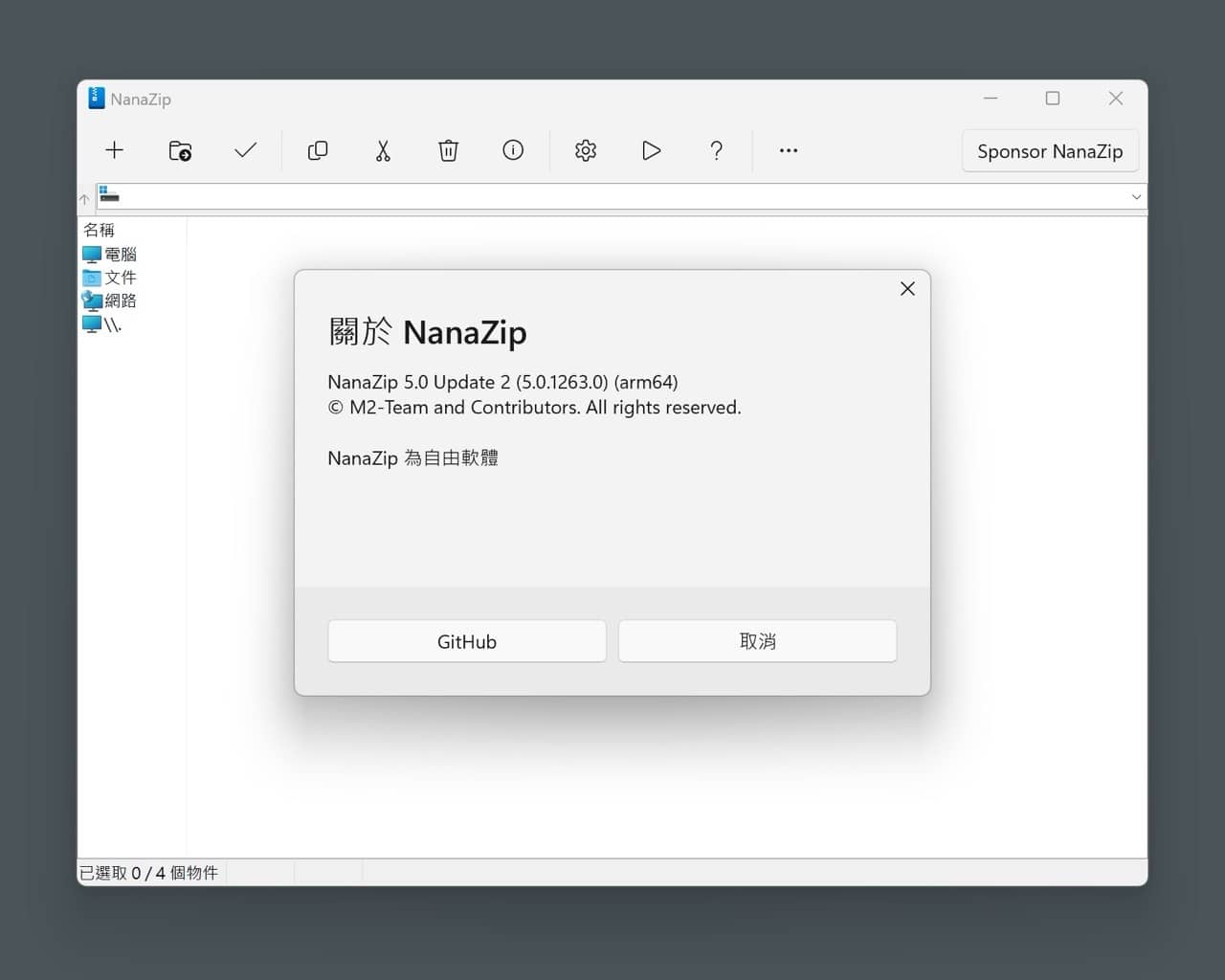This screenshot has height=980, width=1225.
Task: Click the Info properties toolbar icon
Action: coord(513,150)
